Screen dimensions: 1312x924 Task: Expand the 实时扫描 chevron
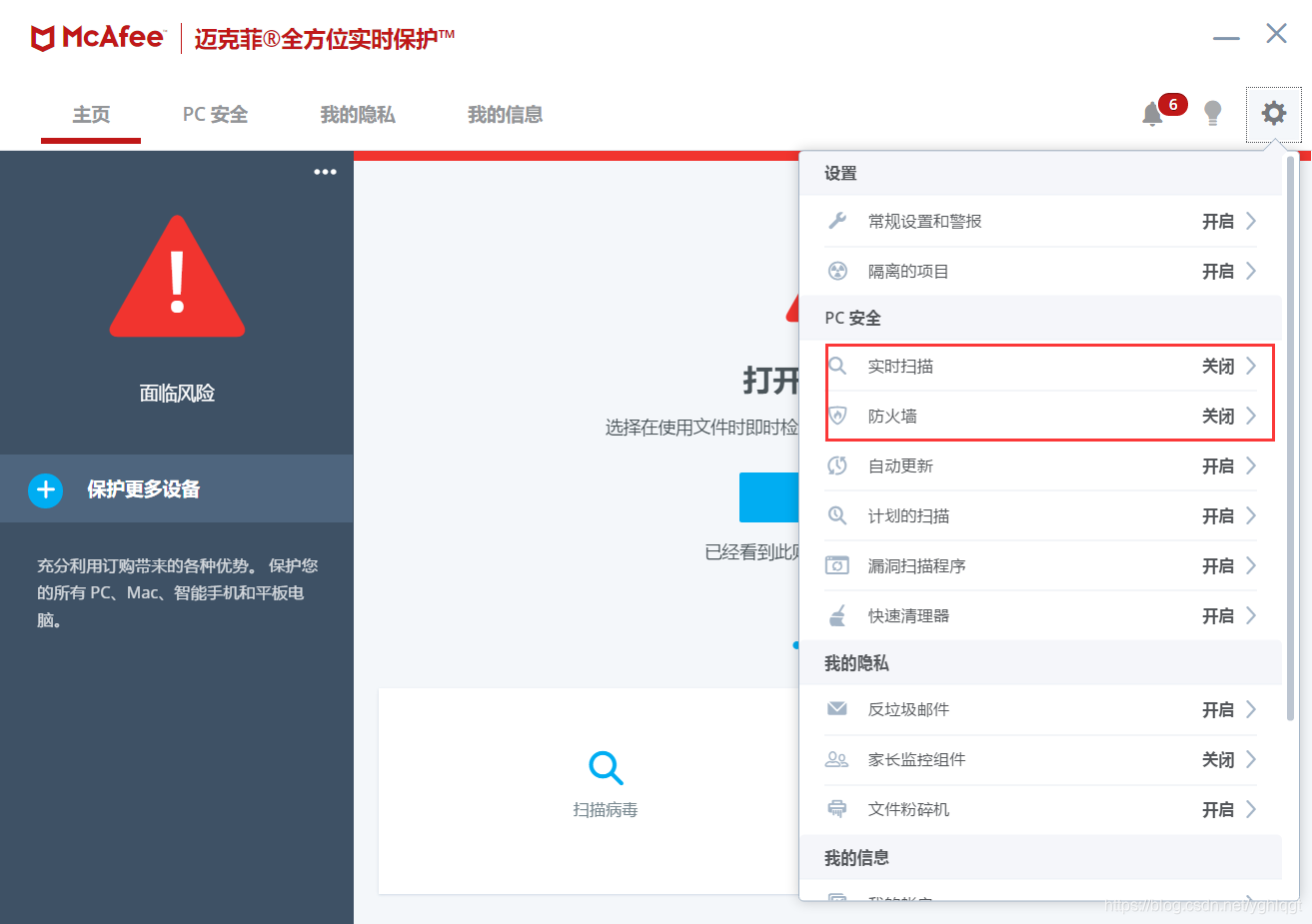tap(1251, 366)
